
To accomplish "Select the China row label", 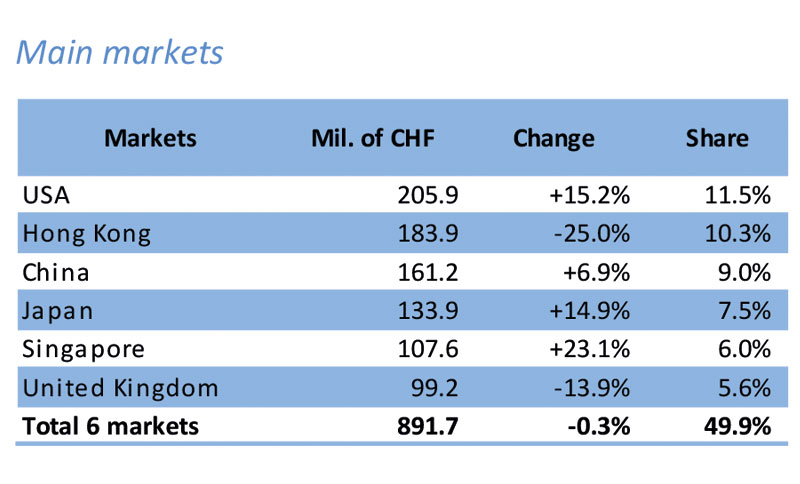I will coord(55,273).
